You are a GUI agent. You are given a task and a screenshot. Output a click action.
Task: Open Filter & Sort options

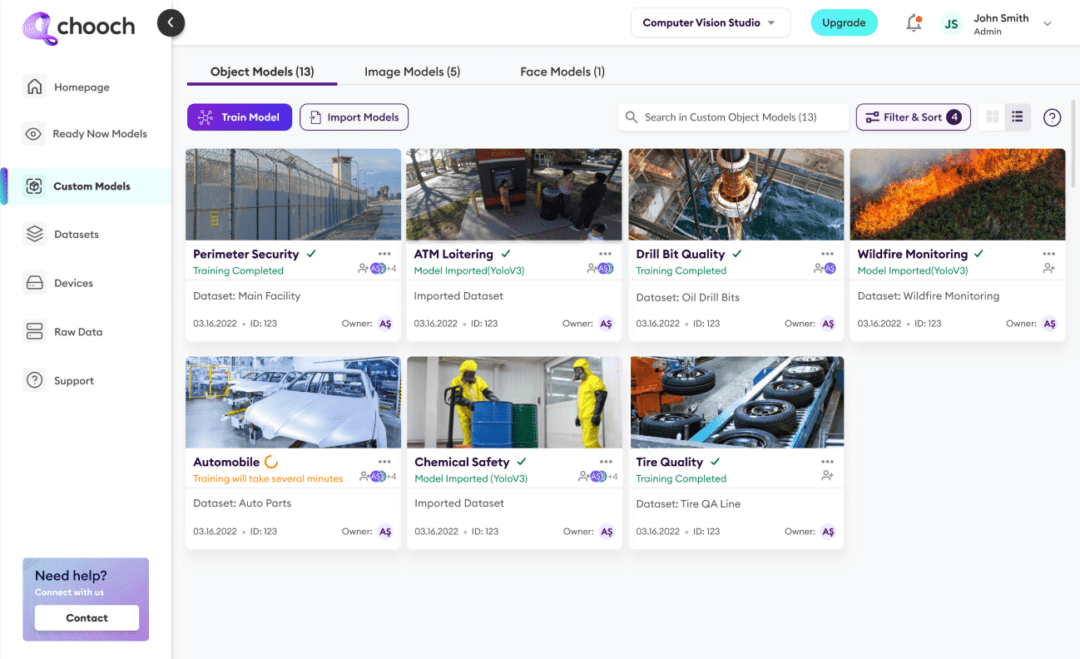pyautogui.click(x=913, y=118)
